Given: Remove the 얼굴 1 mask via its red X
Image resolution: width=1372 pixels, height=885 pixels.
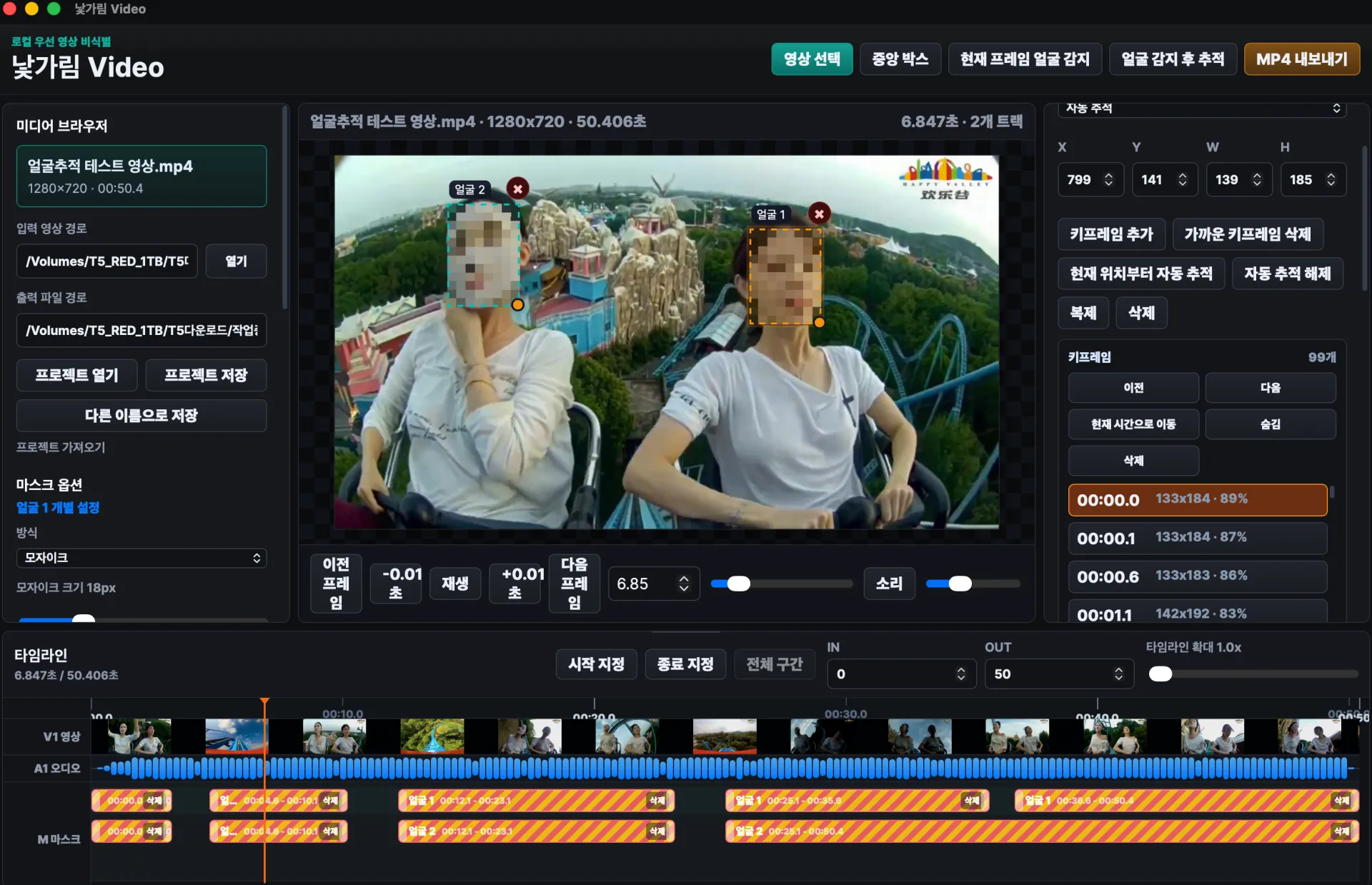Looking at the screenshot, I should tap(819, 214).
